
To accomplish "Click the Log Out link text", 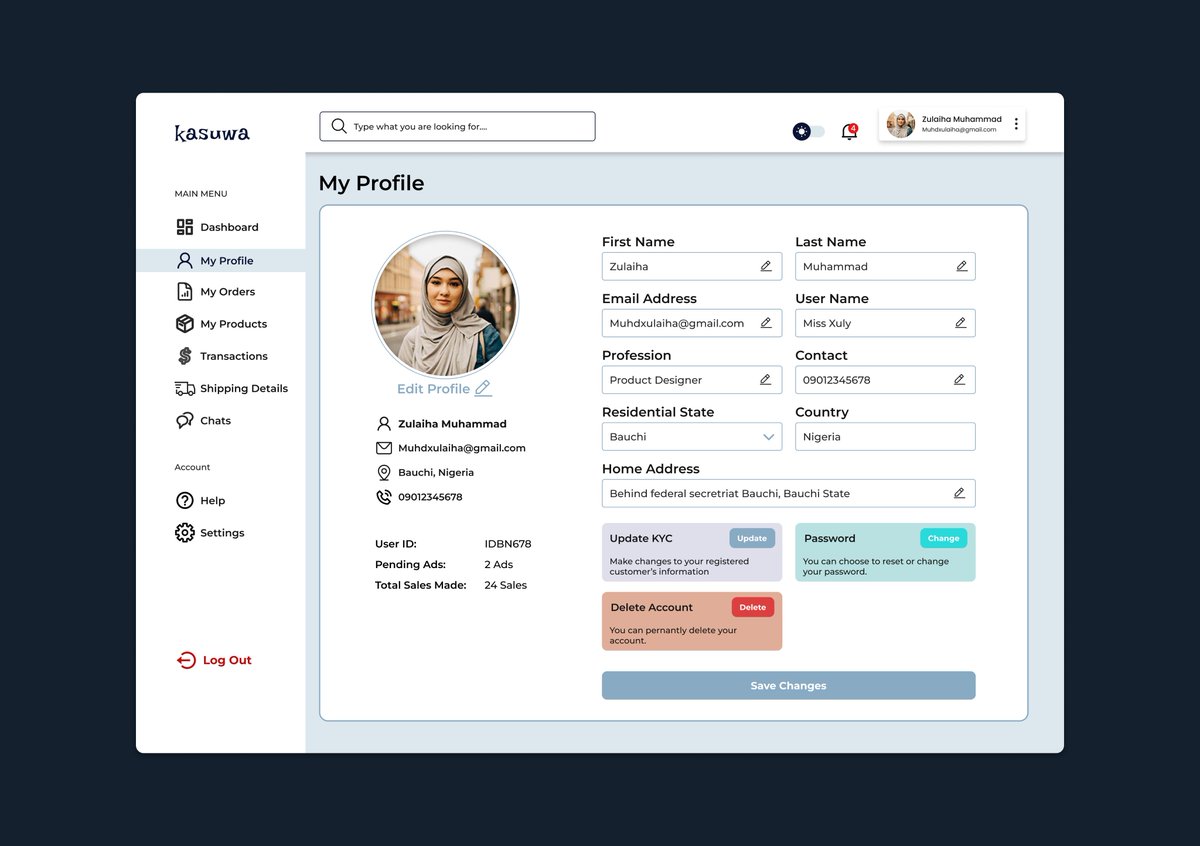I will (227, 660).
